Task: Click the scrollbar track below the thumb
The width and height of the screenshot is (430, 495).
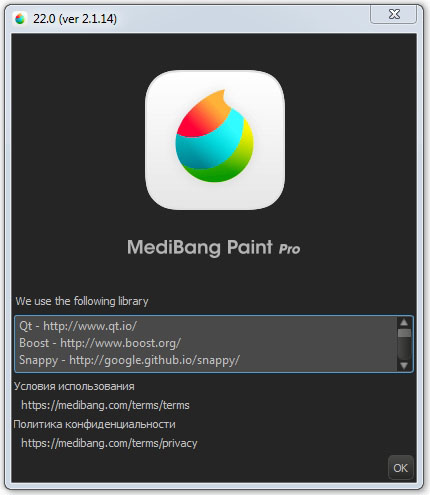Action: pos(404,349)
